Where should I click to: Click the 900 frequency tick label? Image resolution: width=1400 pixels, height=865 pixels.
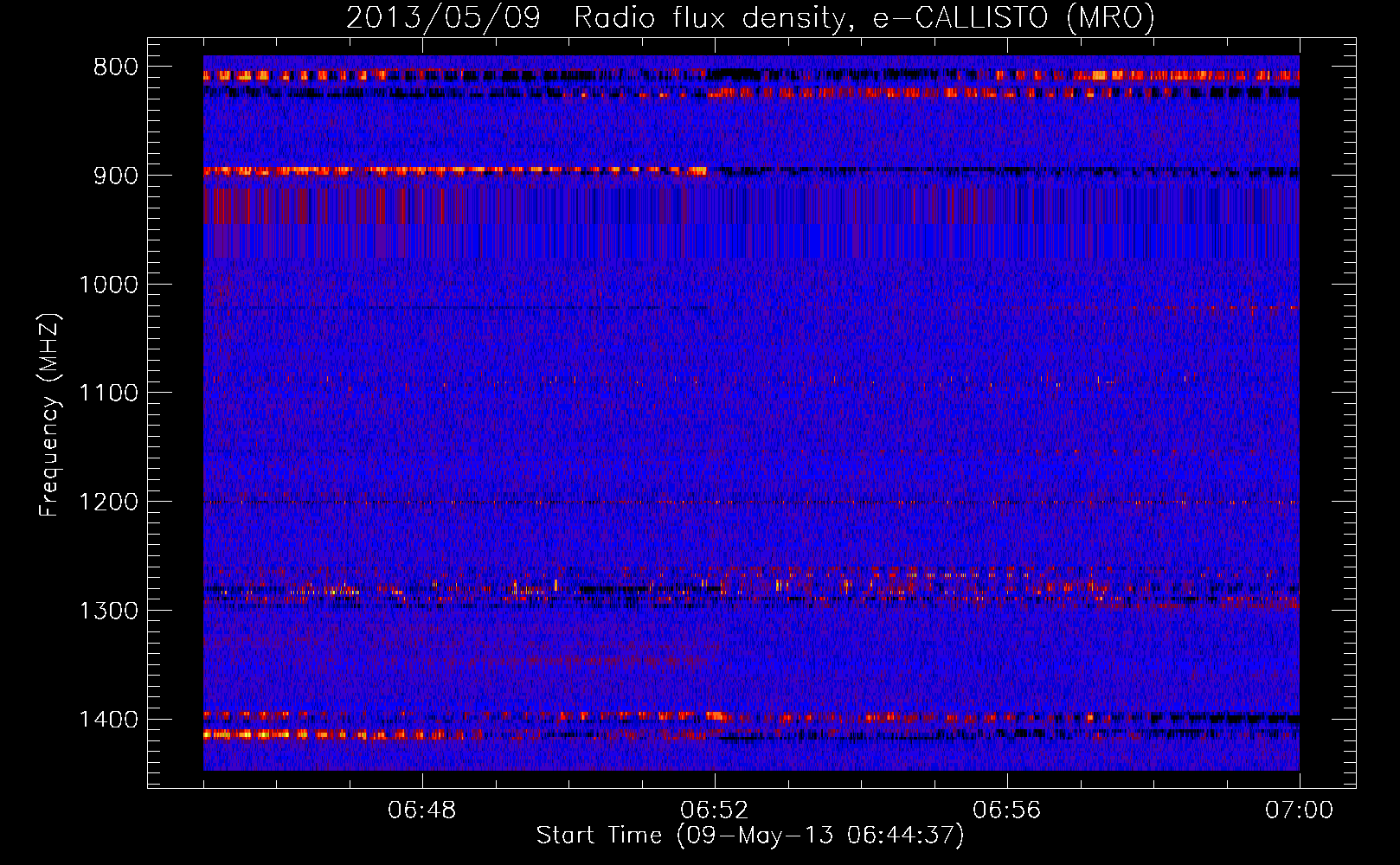[116, 176]
